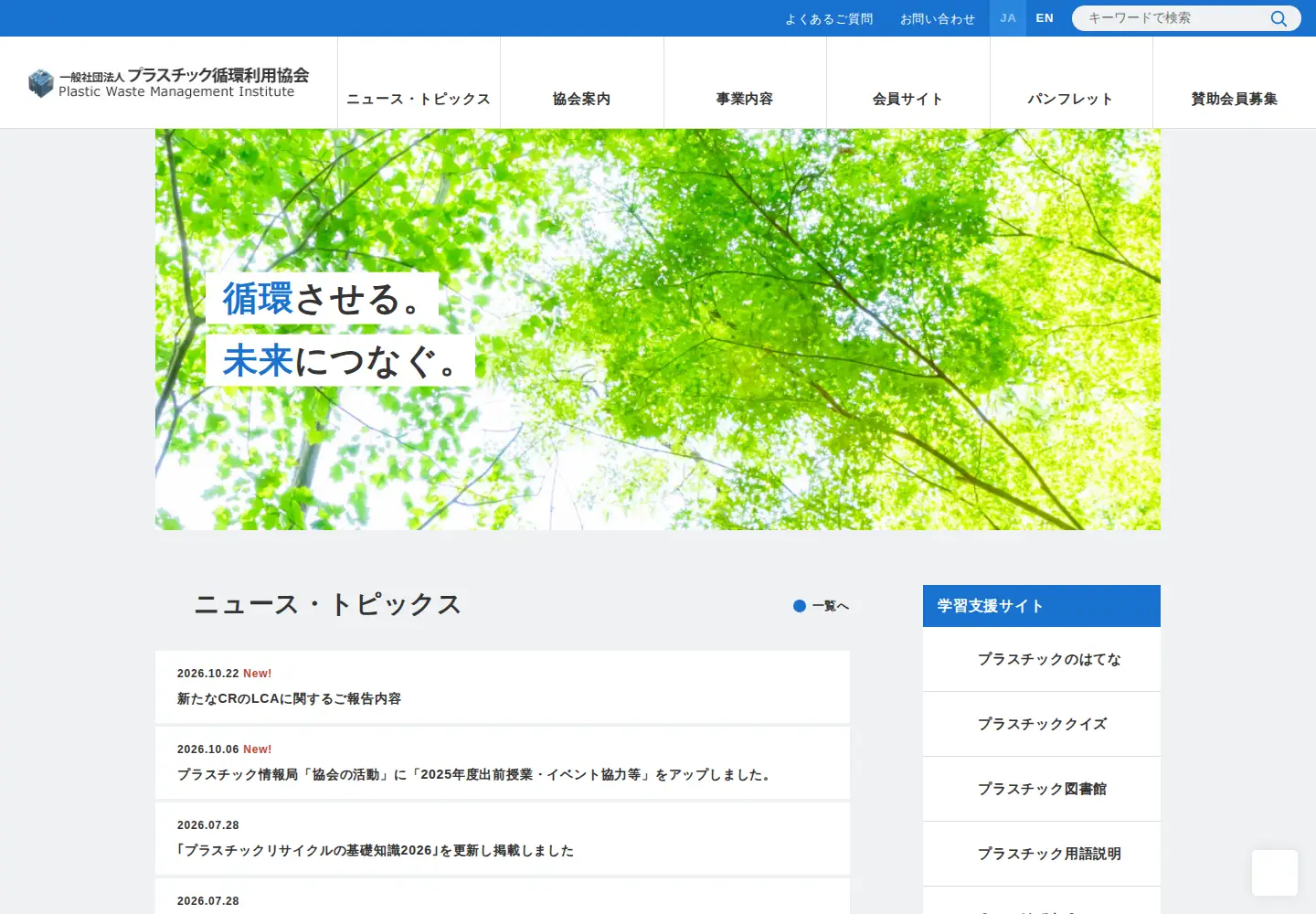1316x914 pixels.
Task: Click the white floating button at bottom right
Action: (x=1275, y=873)
